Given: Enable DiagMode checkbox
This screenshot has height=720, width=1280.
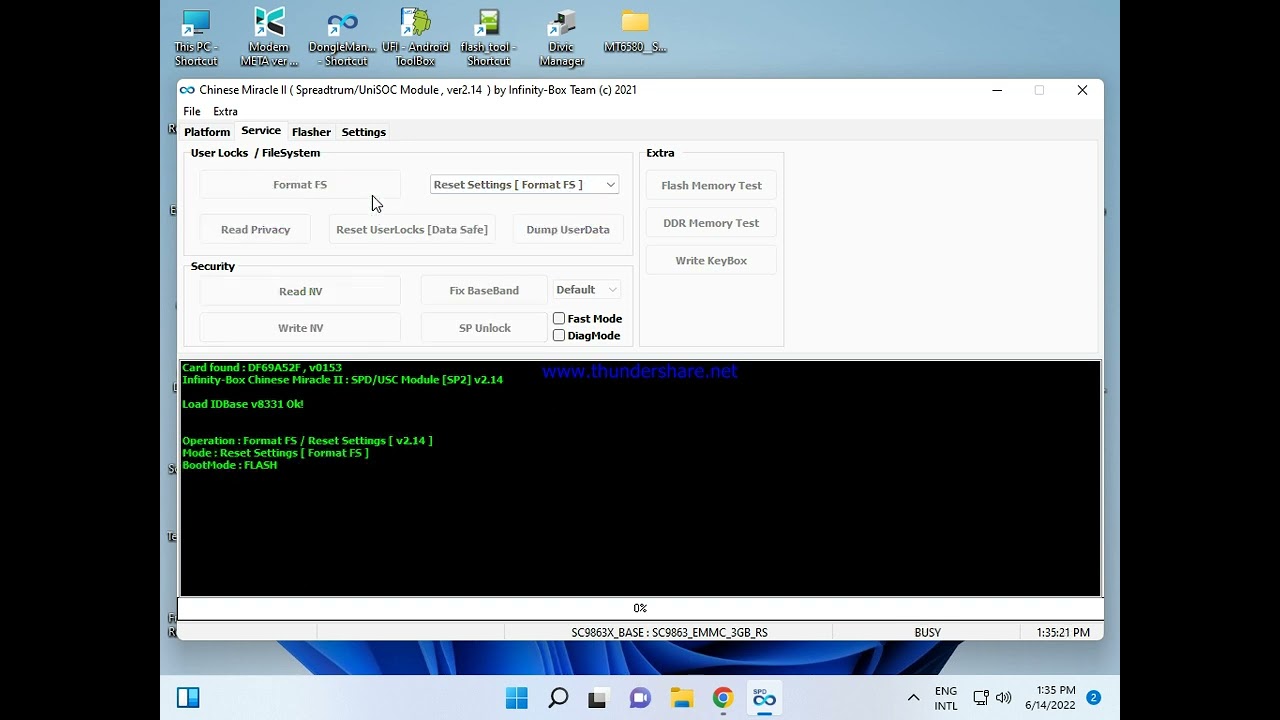Looking at the screenshot, I should (559, 335).
